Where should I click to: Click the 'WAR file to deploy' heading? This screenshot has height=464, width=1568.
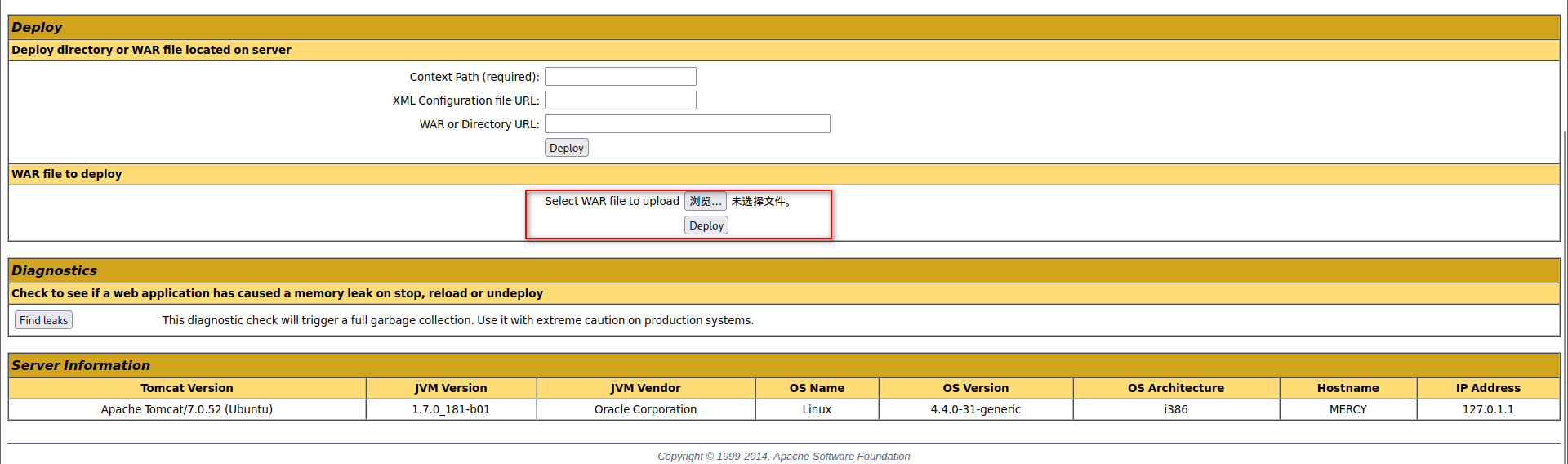pos(67,174)
